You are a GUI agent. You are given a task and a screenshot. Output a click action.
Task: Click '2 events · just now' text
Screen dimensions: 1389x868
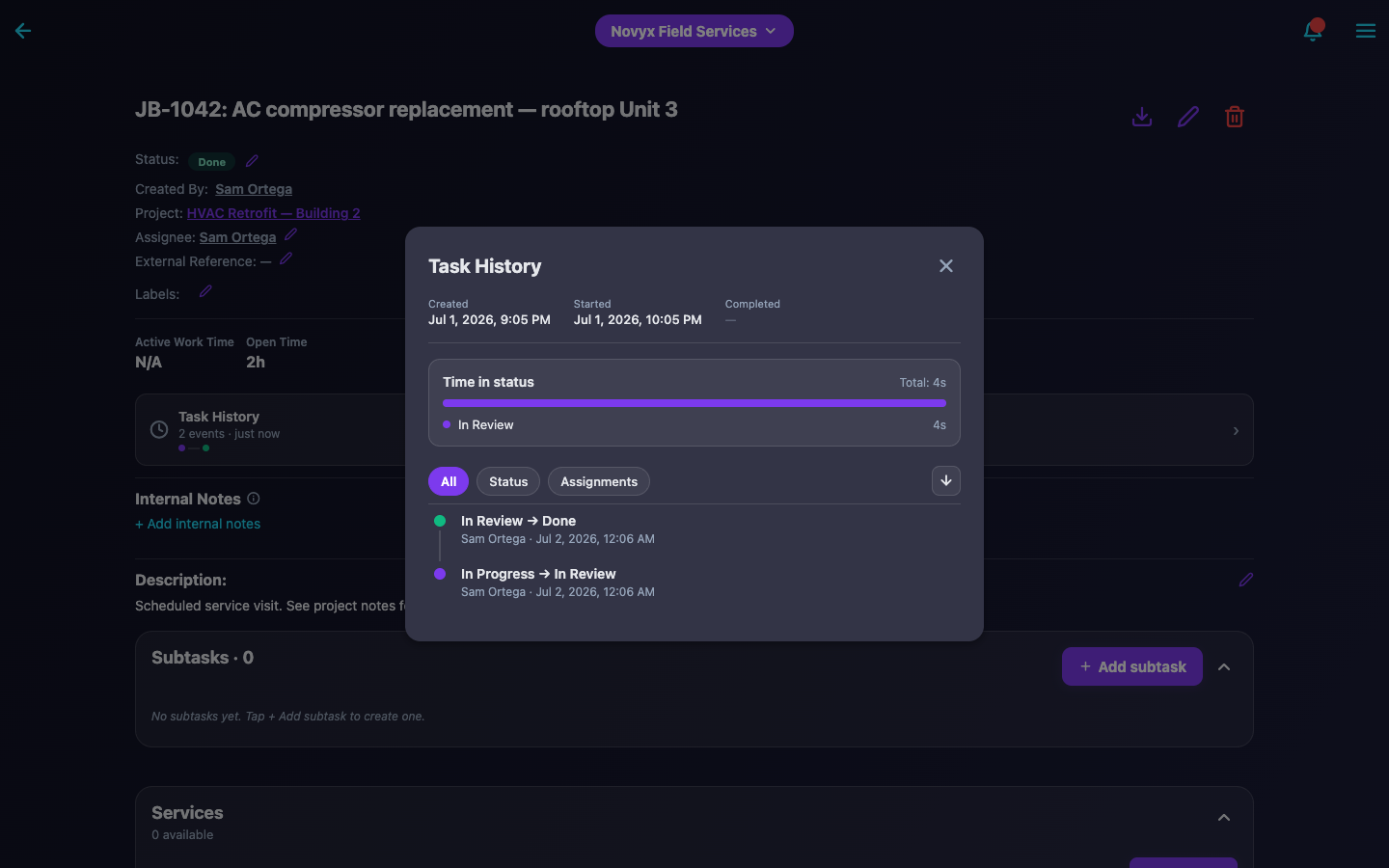point(229,434)
